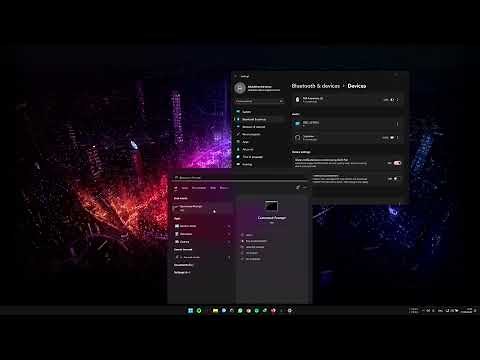Open the headphones device's three-dot menu

tap(397, 138)
